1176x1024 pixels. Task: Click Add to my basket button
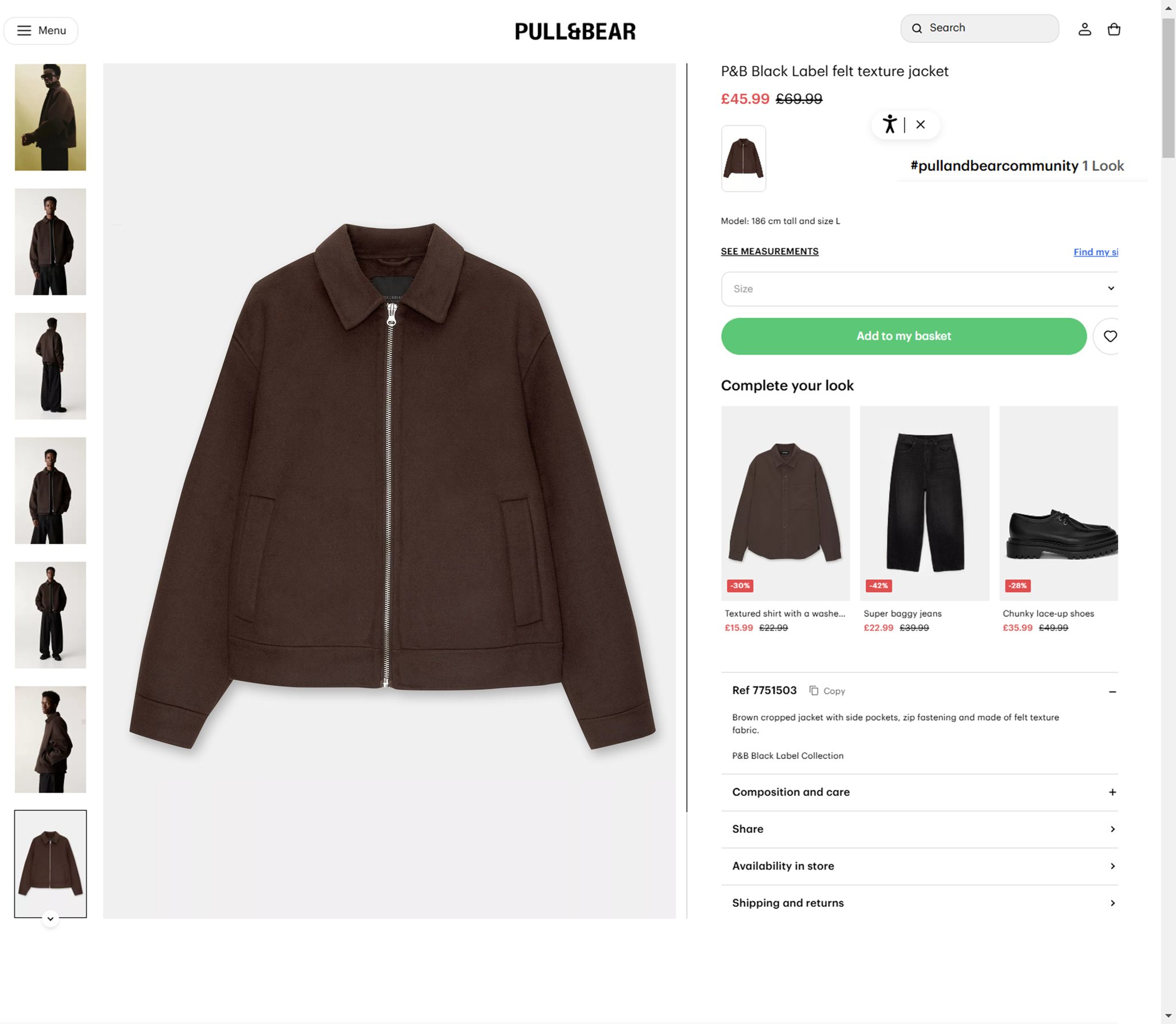903,336
